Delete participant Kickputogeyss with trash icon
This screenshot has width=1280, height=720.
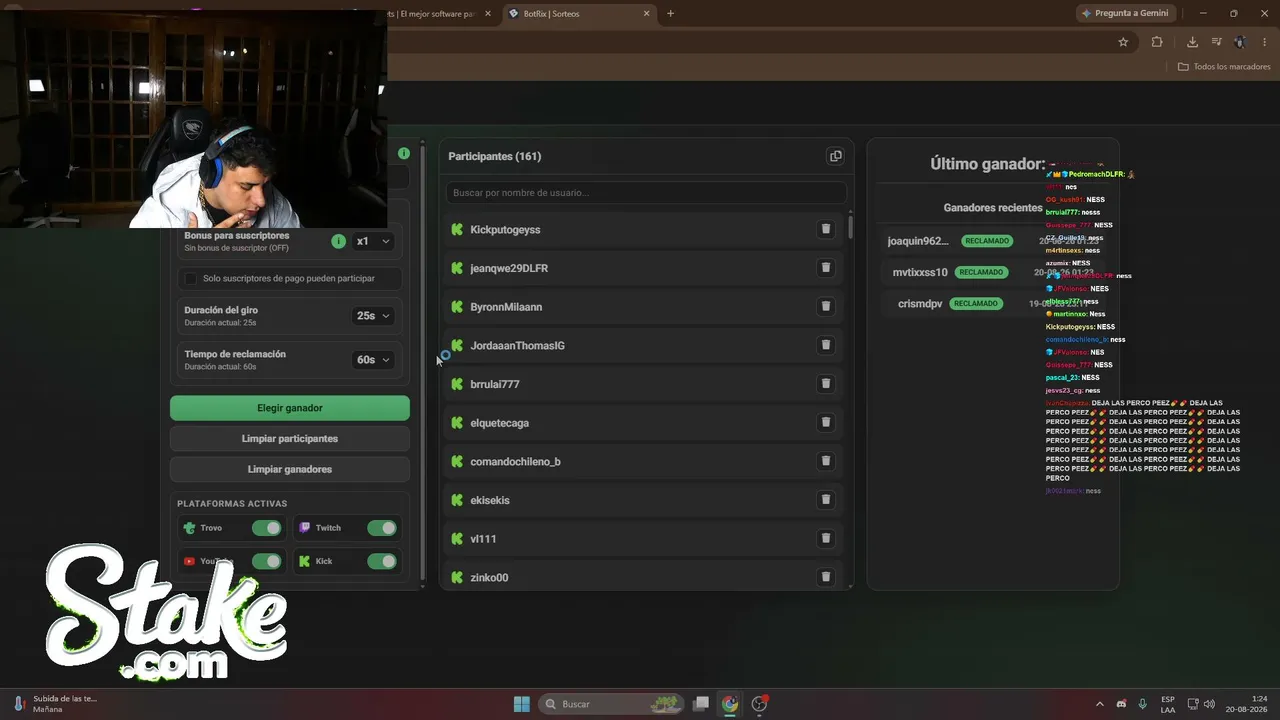coord(826,229)
